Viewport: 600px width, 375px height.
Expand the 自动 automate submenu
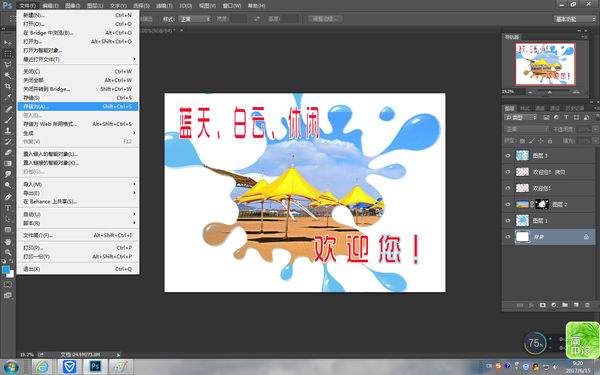coord(78,214)
